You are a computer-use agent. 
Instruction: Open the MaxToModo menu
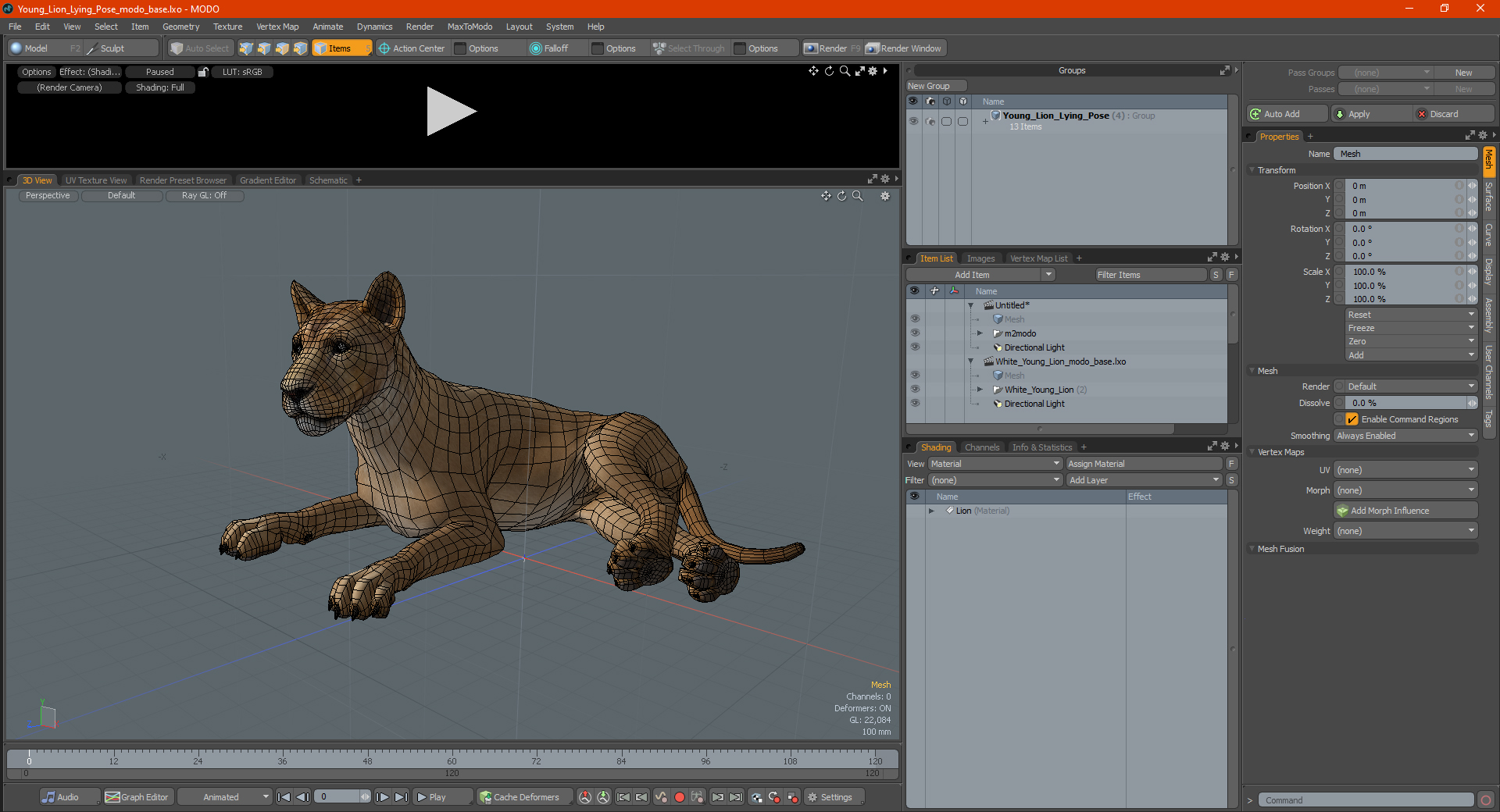coord(470,27)
